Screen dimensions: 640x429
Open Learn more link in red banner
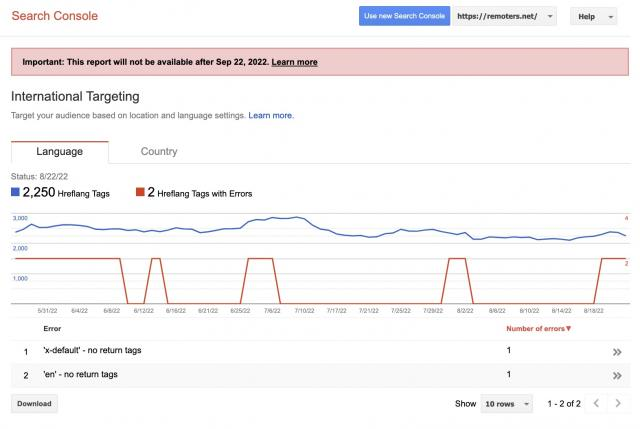294,62
